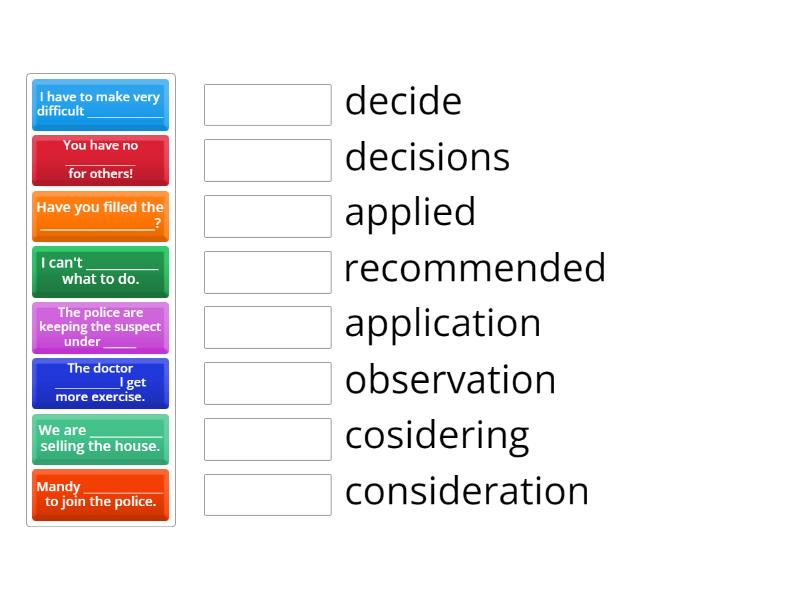The image size is (800, 600).
Task: Select the orange 'Have you filled the' card
Action: click(101, 216)
